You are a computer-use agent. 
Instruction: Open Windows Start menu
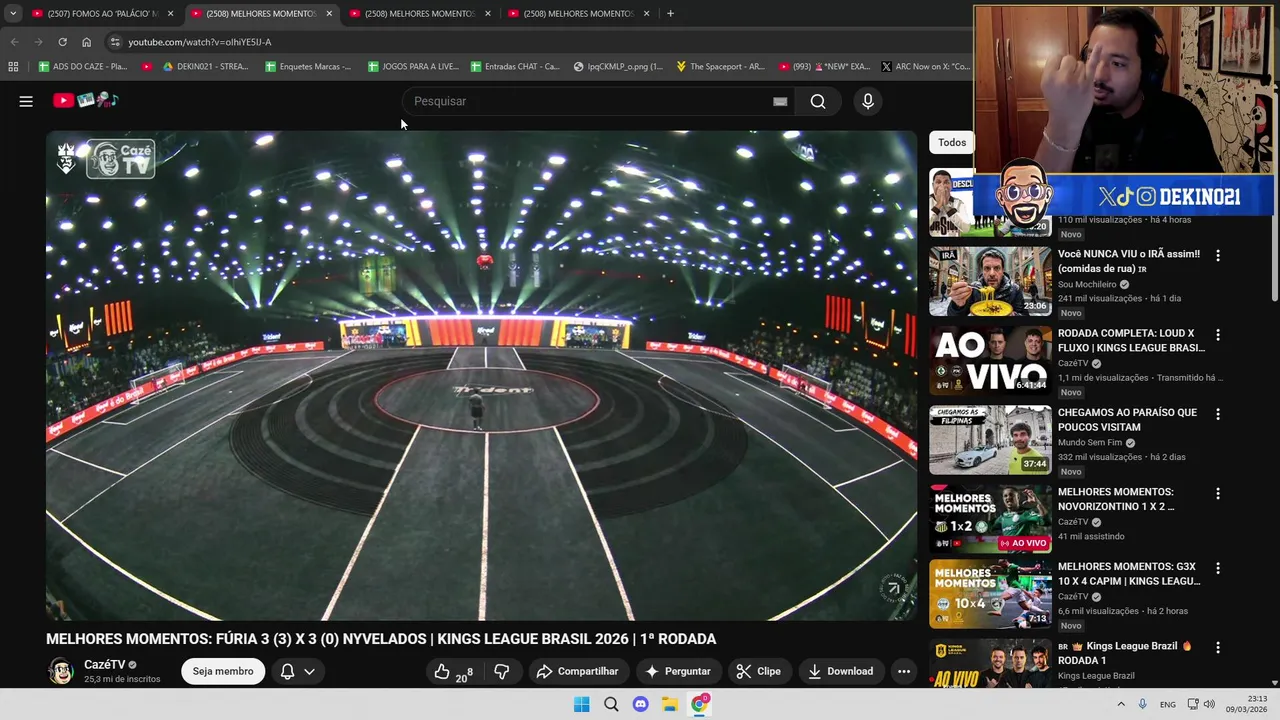tap(582, 704)
